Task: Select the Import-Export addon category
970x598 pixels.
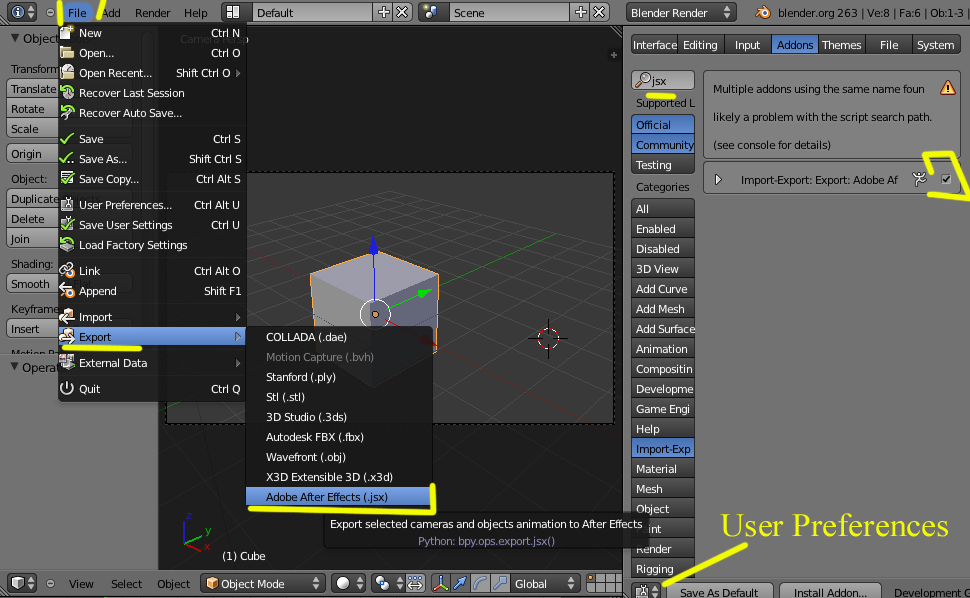Action: [663, 449]
